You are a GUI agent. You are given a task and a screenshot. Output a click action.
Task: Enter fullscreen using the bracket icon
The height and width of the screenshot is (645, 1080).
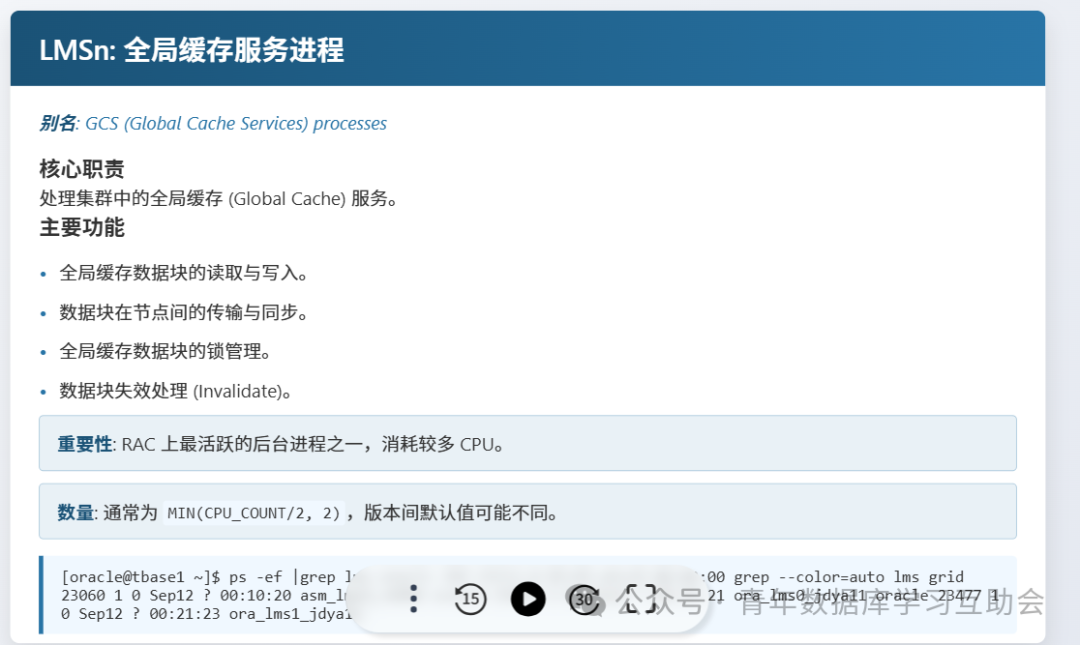click(x=640, y=599)
